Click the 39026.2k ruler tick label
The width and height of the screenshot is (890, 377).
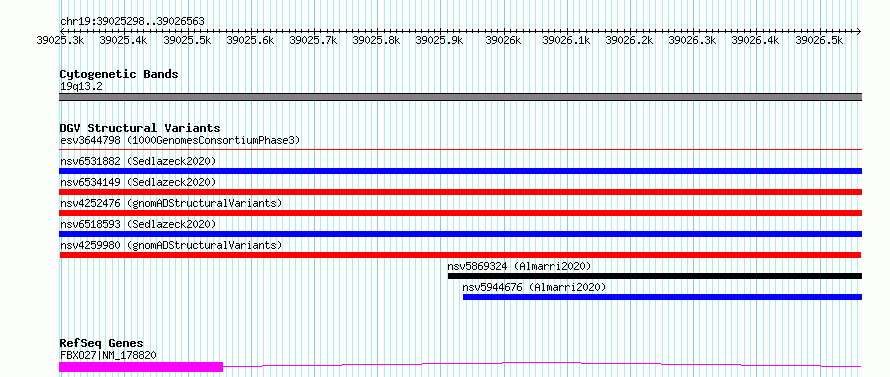coord(629,40)
